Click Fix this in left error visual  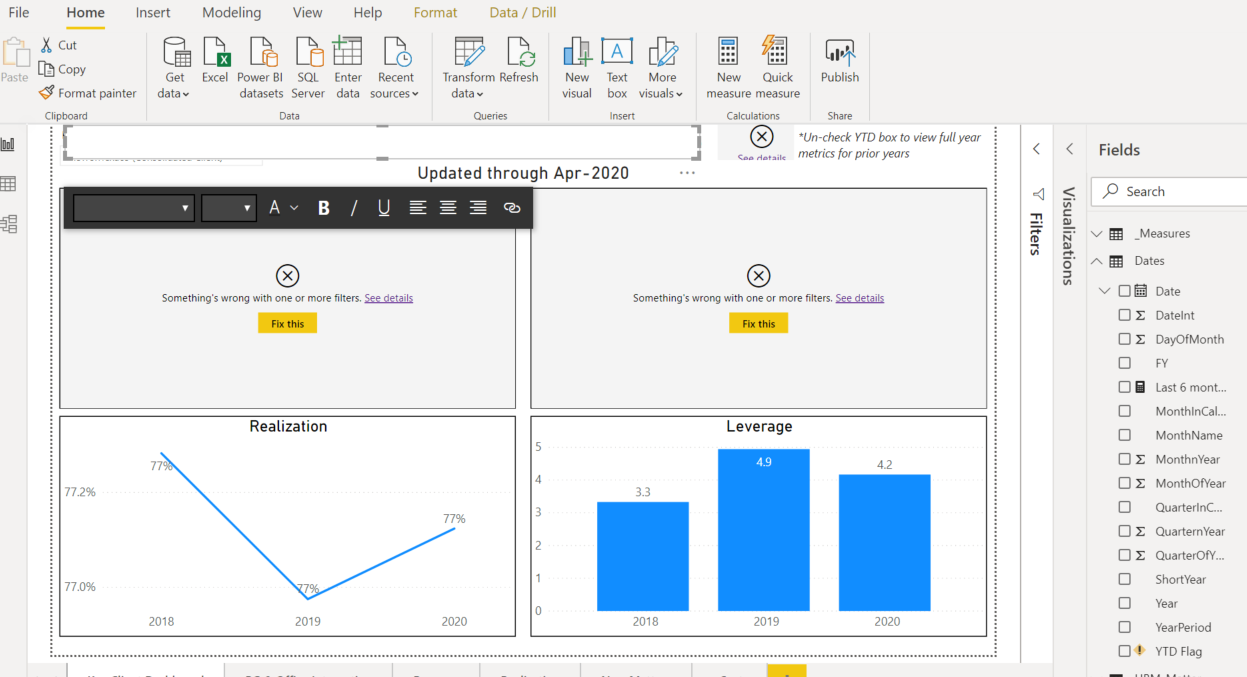pyautogui.click(x=287, y=323)
